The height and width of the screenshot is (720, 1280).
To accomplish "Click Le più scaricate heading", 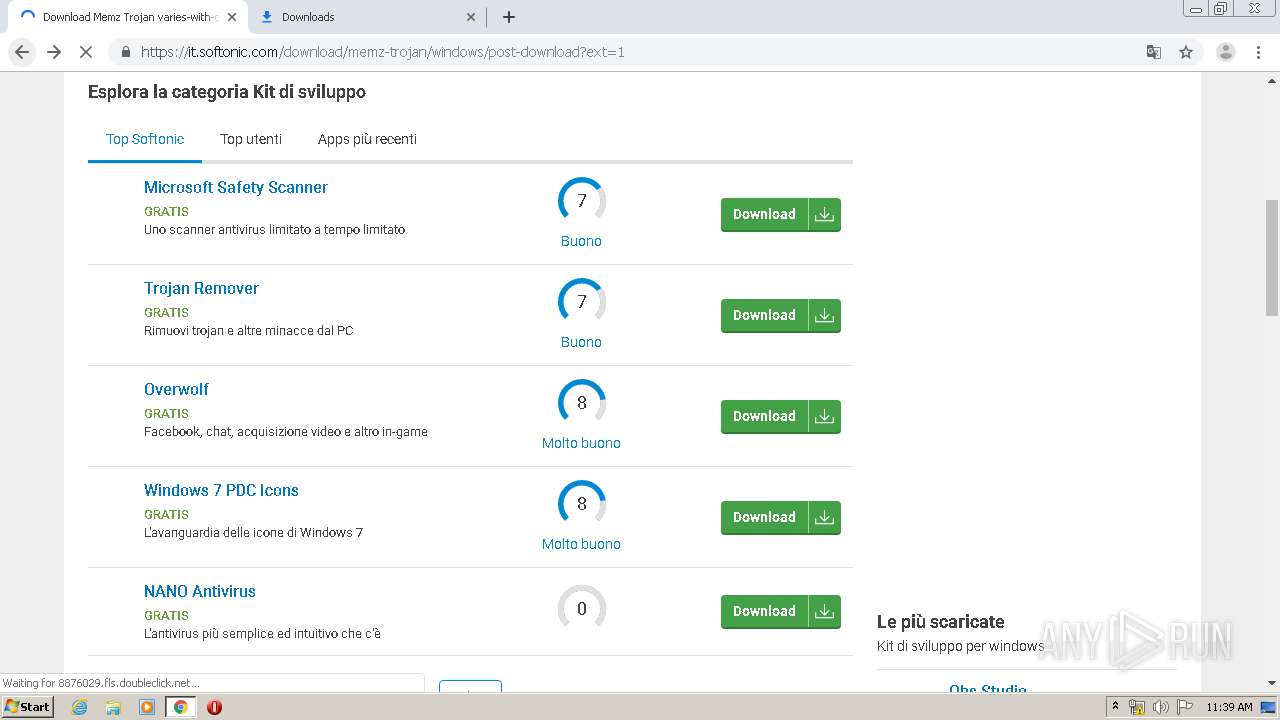I will pos(940,622).
